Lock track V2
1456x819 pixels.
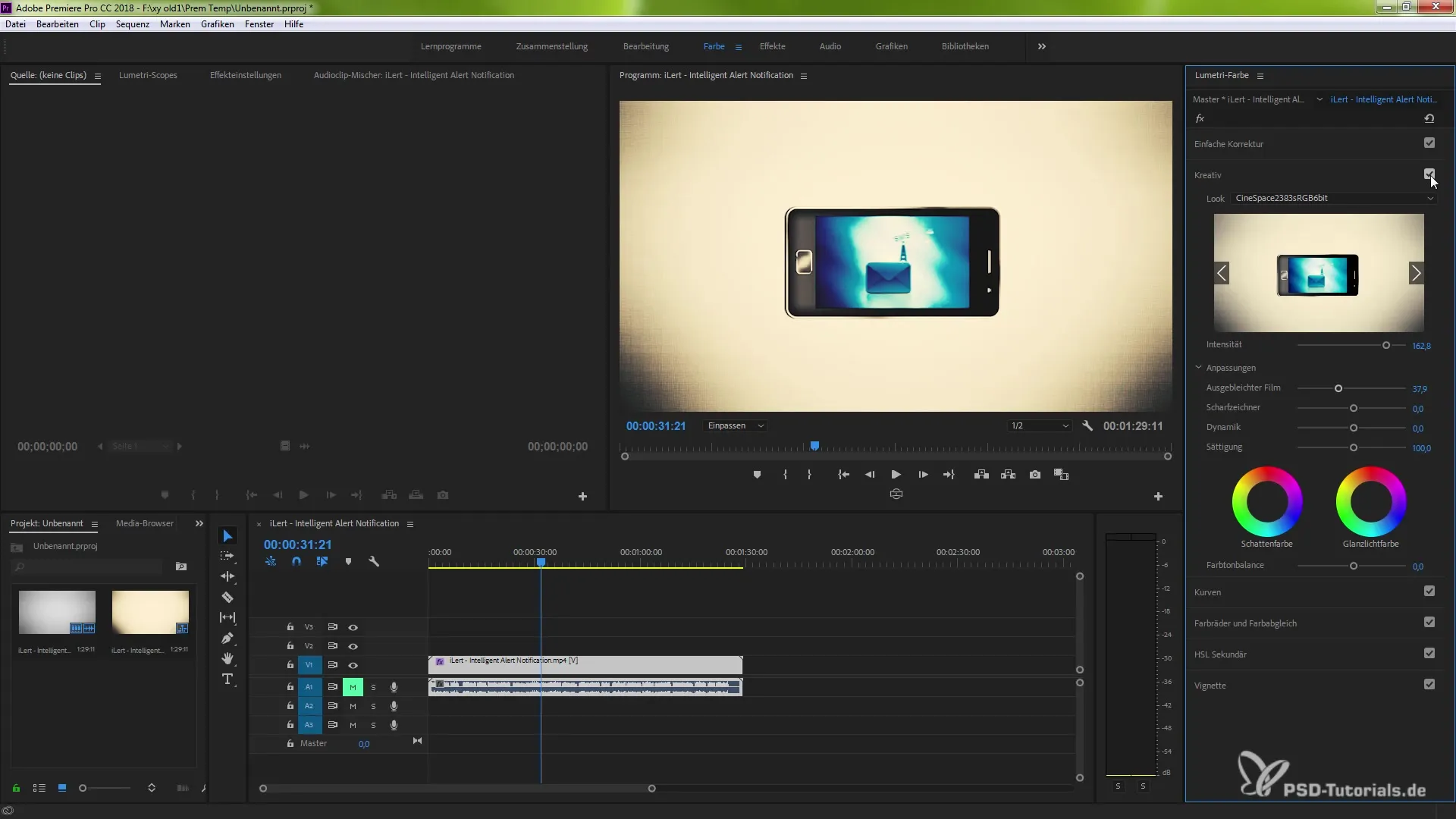click(x=290, y=646)
